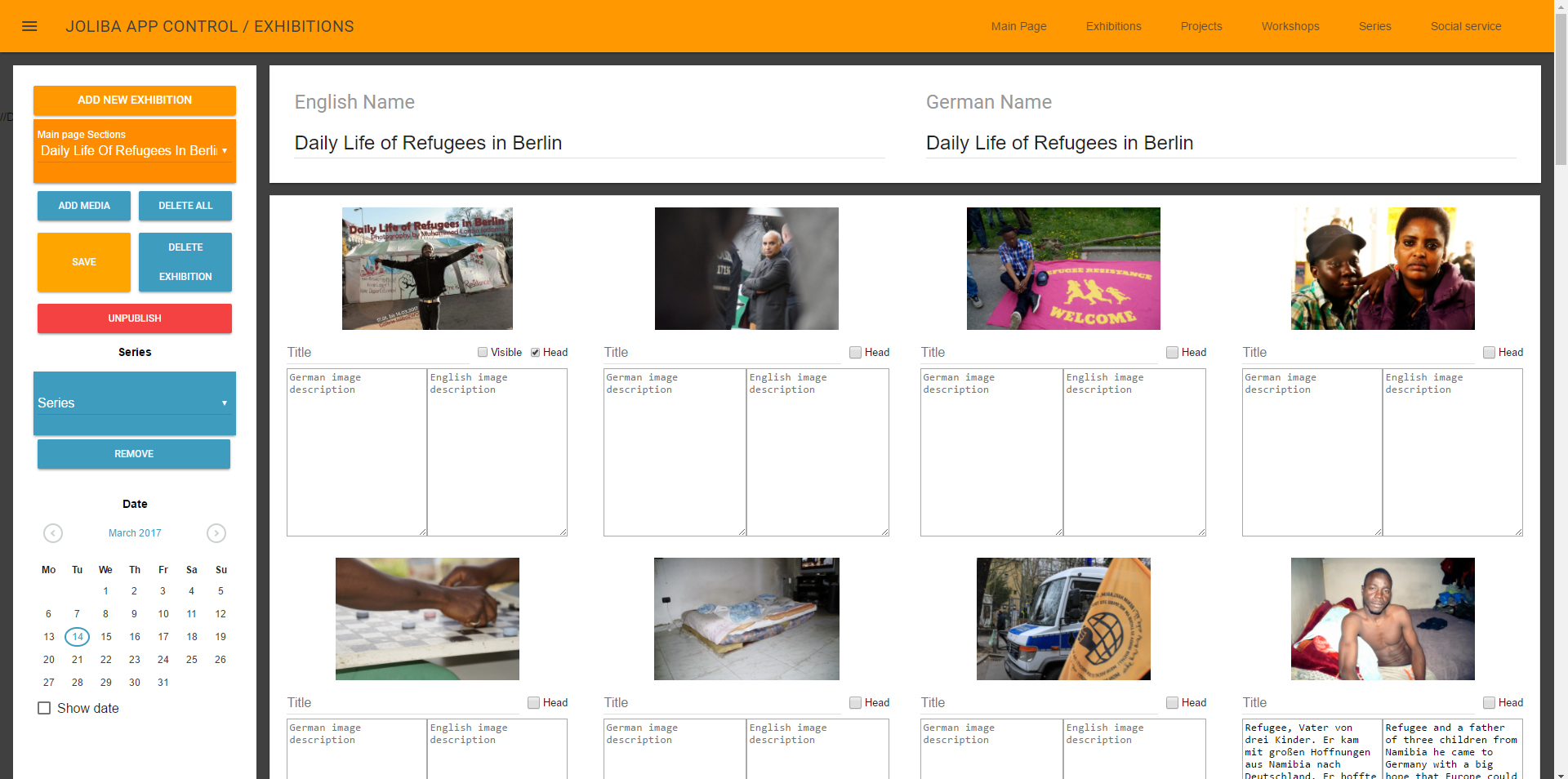Open Workshops nav item
The width and height of the screenshot is (1568, 779).
point(1290,26)
